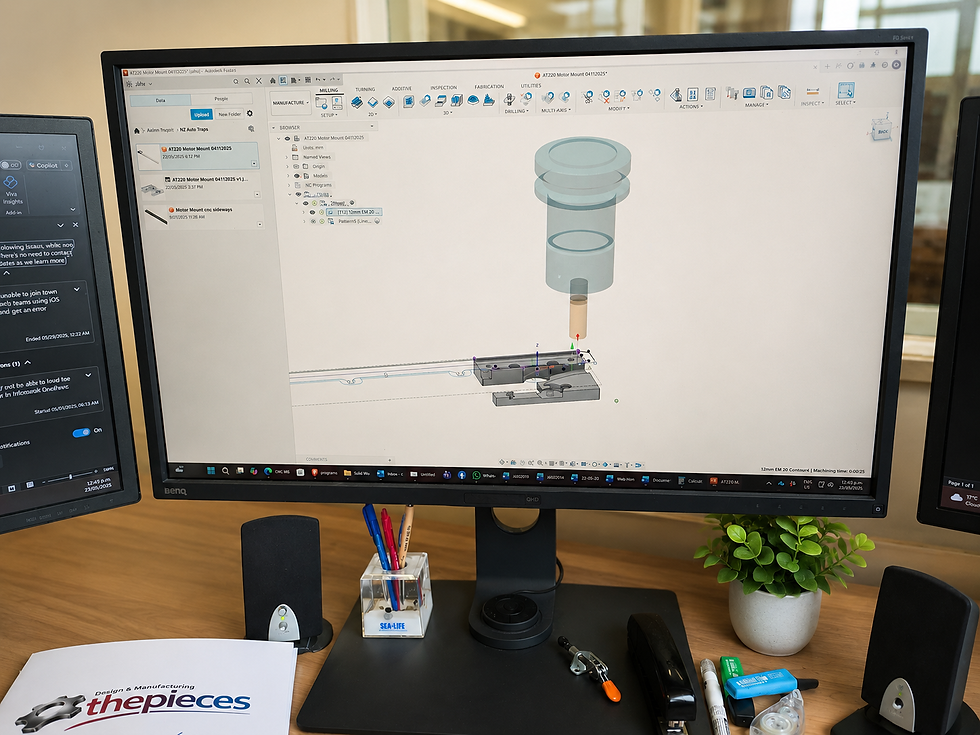
Task: Select the 3D Parallel icon
Action: click(x=441, y=101)
